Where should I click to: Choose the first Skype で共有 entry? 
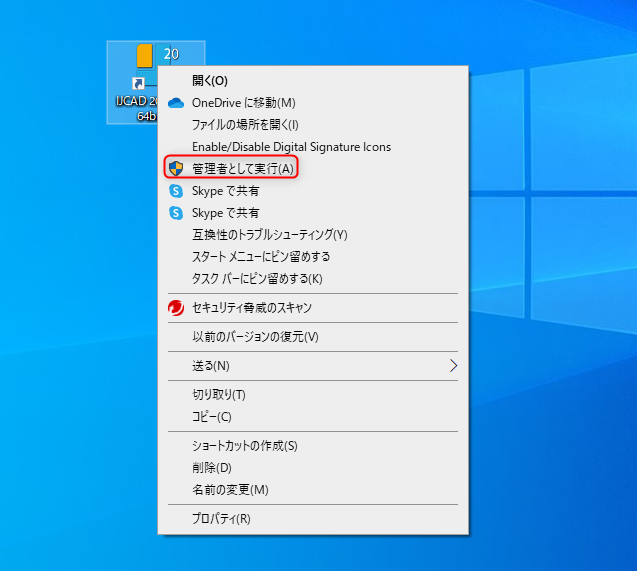coord(313,190)
